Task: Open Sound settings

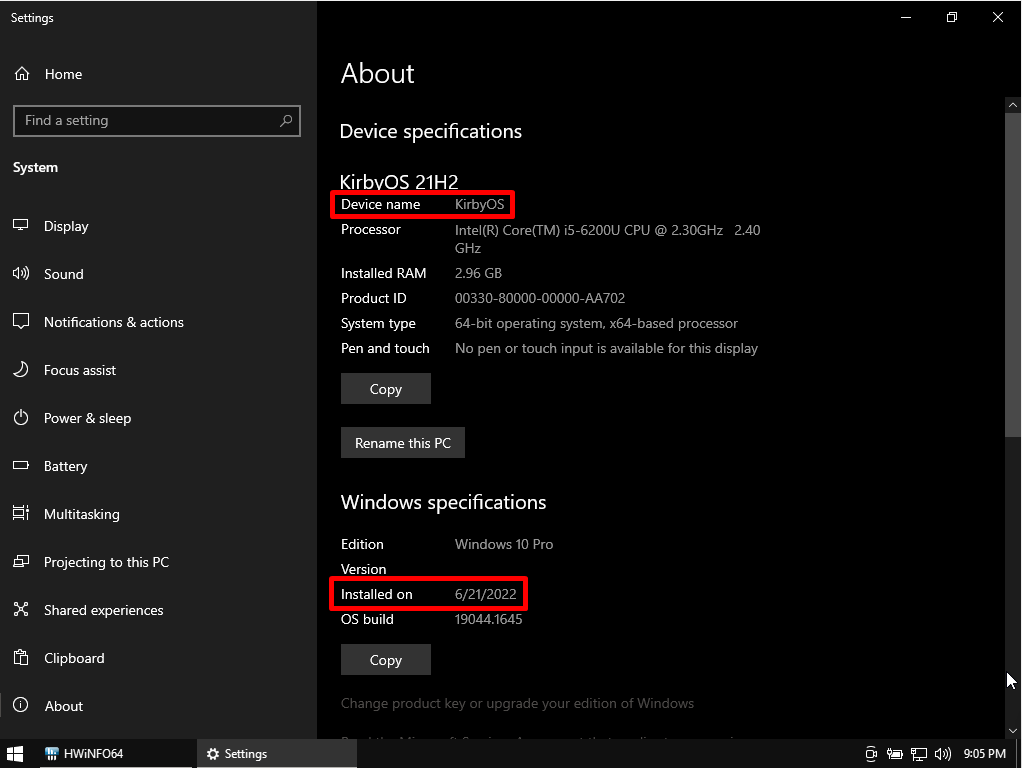Action: [x=63, y=274]
